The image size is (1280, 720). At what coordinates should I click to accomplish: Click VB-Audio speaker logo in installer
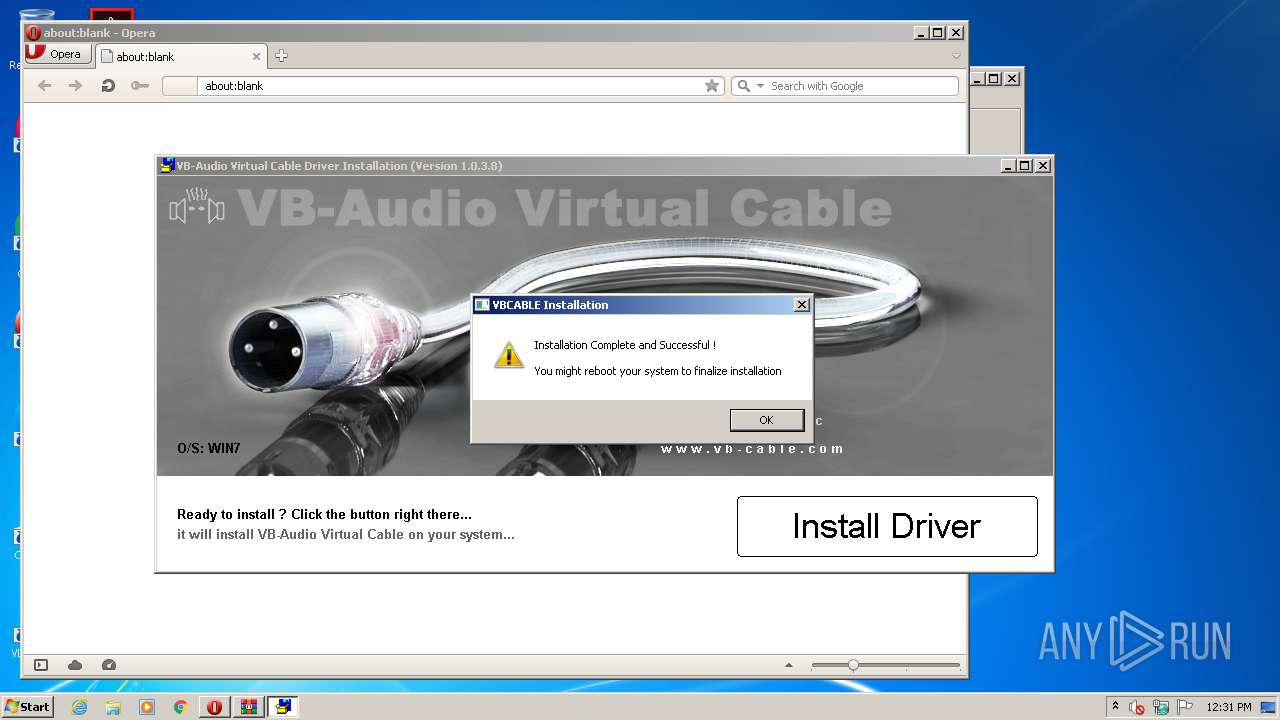click(196, 208)
